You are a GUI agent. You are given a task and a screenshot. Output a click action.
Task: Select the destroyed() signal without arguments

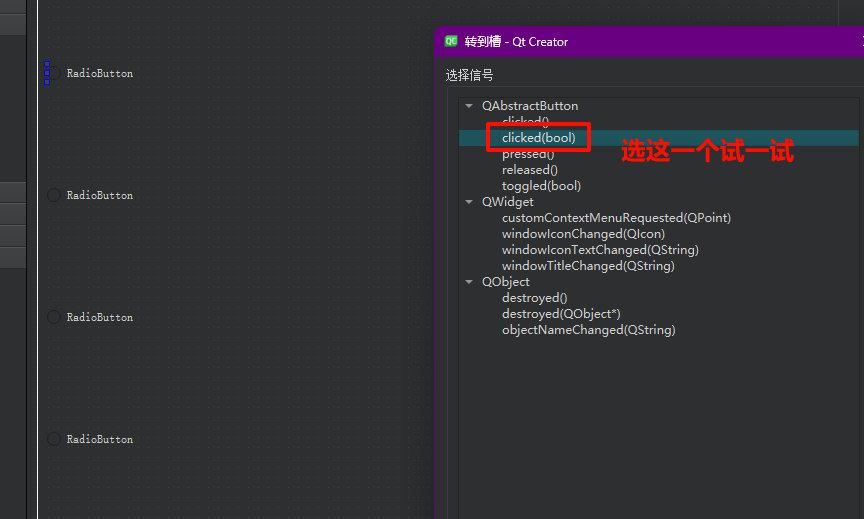[534, 298]
